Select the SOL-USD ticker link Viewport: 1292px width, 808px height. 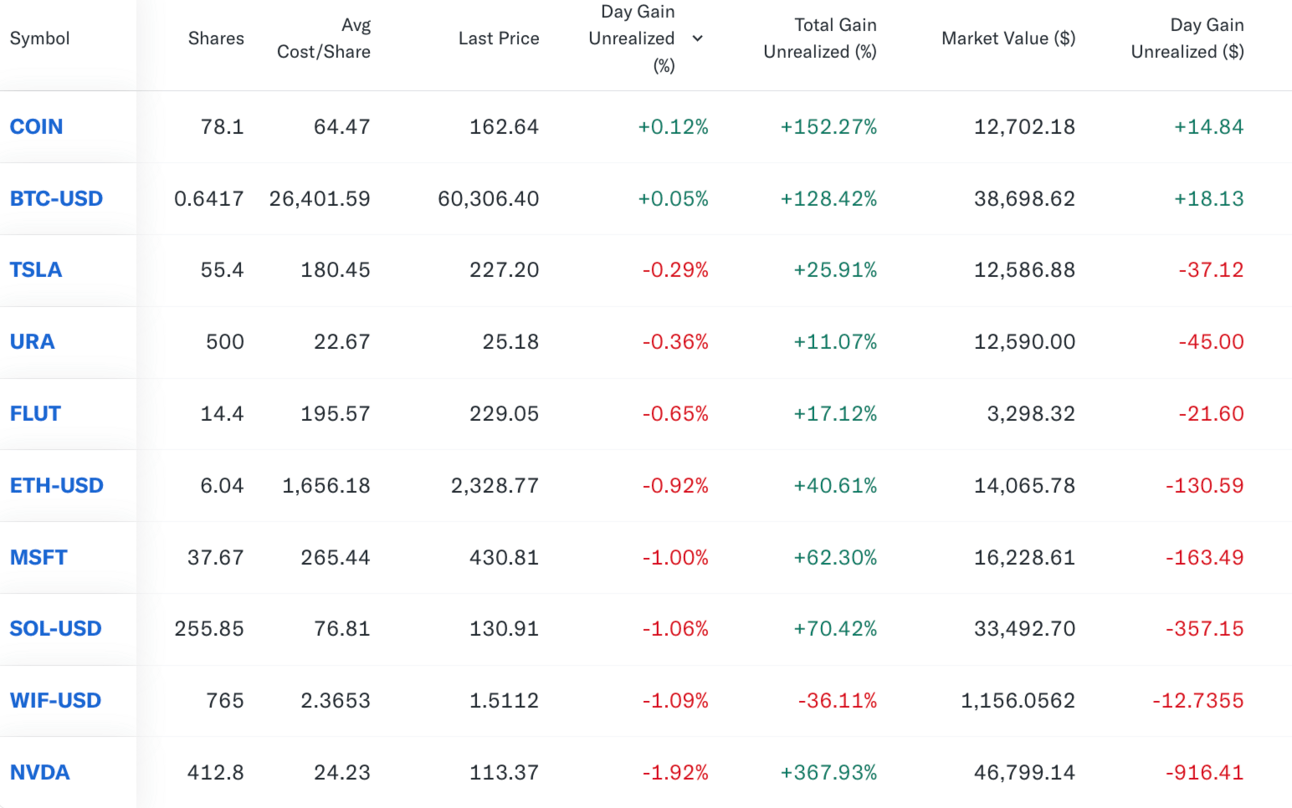coord(55,629)
